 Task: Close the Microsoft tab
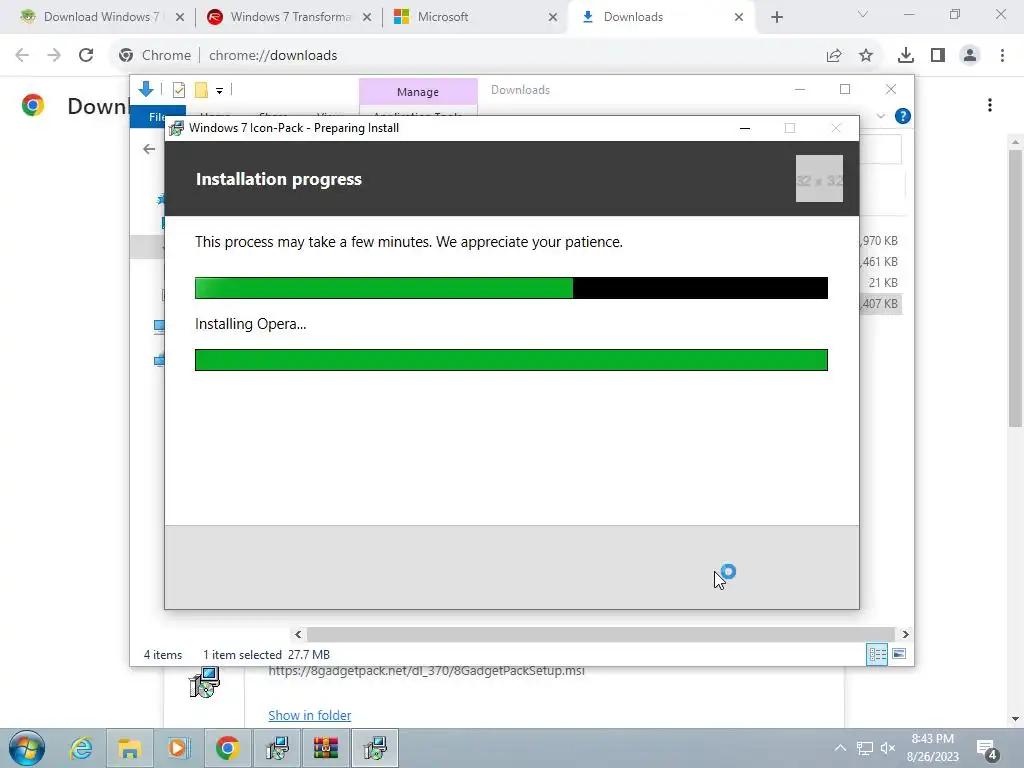click(553, 17)
